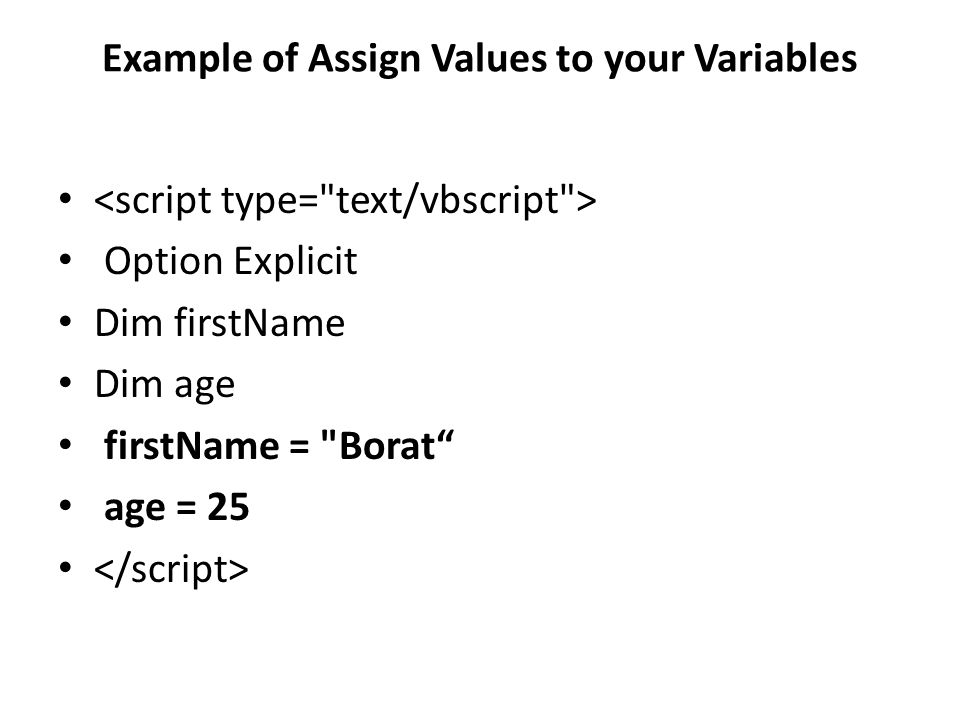
Task: Select the word 'Variables' in the title
Action: (x=775, y=58)
